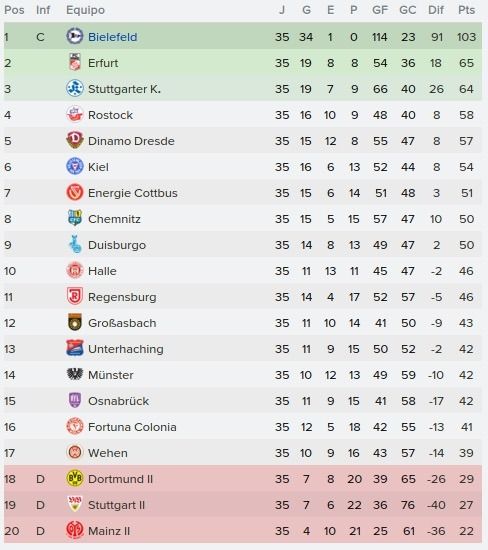Select the Kiel table row
The height and width of the screenshot is (550, 488).
tap(243, 167)
